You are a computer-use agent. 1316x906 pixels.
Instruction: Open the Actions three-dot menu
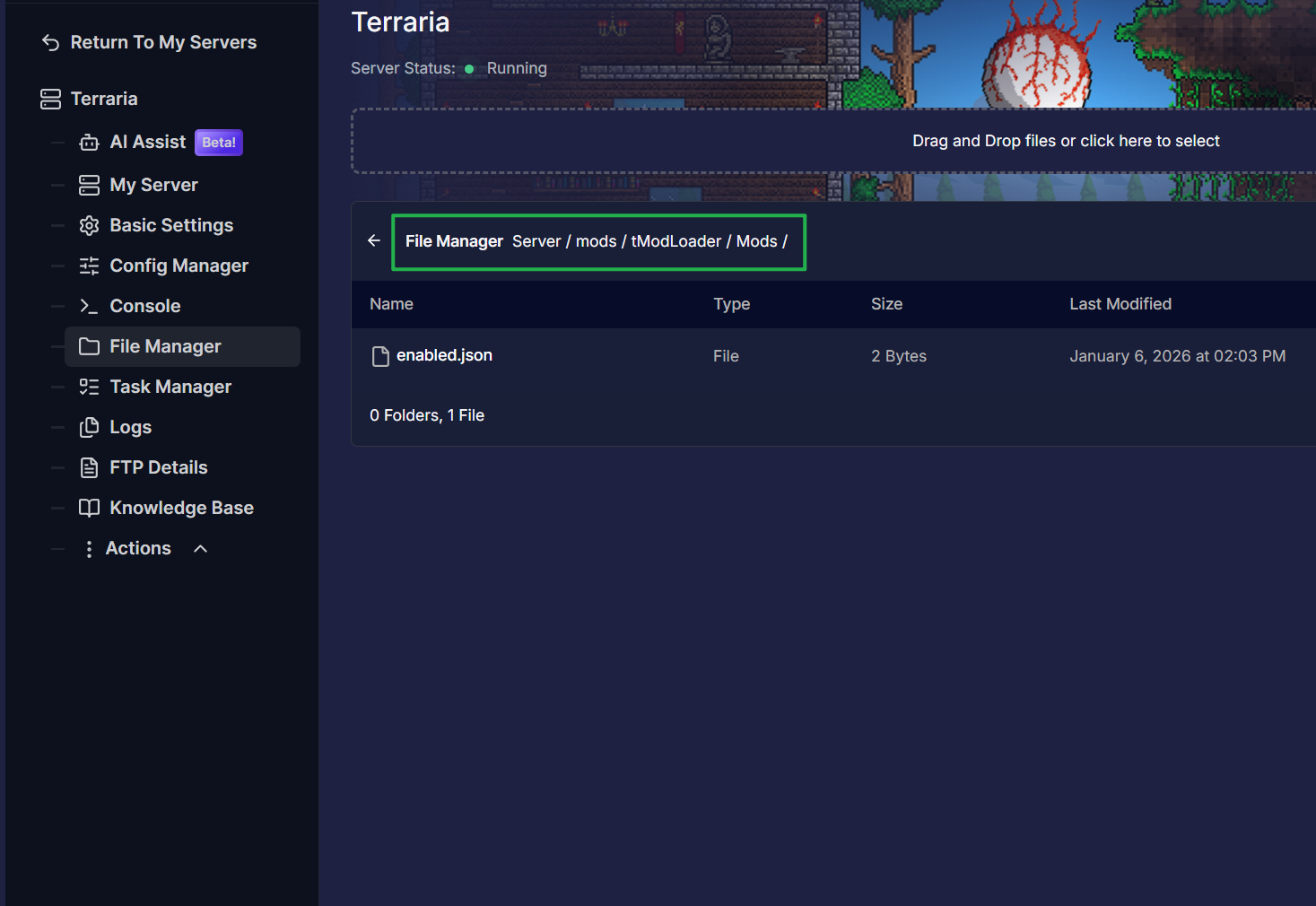[89, 549]
